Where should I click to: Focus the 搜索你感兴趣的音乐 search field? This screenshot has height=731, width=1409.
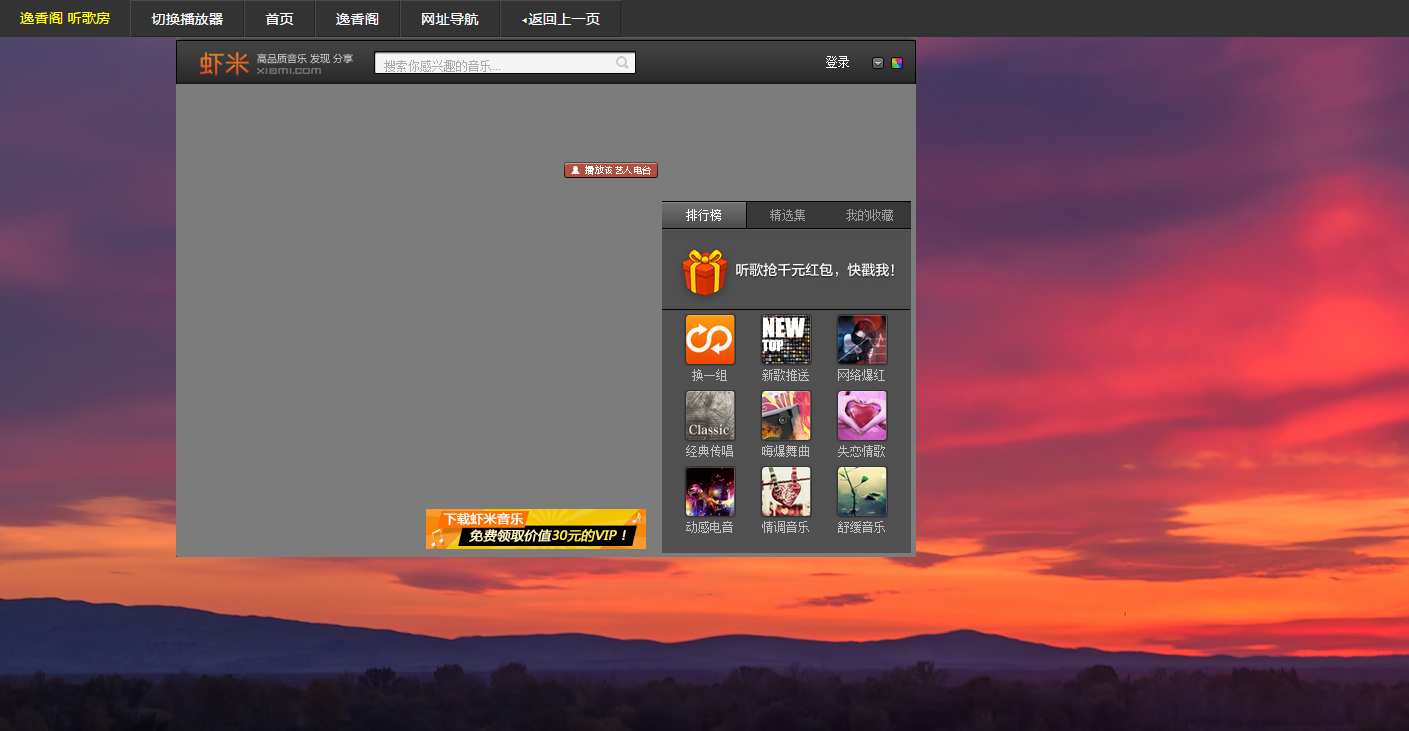click(x=495, y=64)
